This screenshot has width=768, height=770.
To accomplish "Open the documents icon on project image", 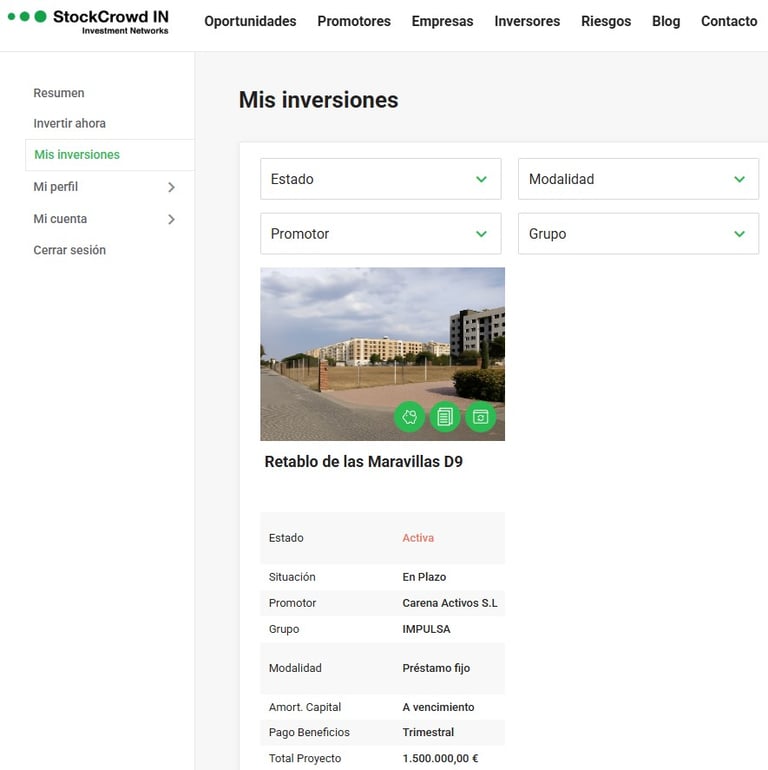I will (445, 417).
